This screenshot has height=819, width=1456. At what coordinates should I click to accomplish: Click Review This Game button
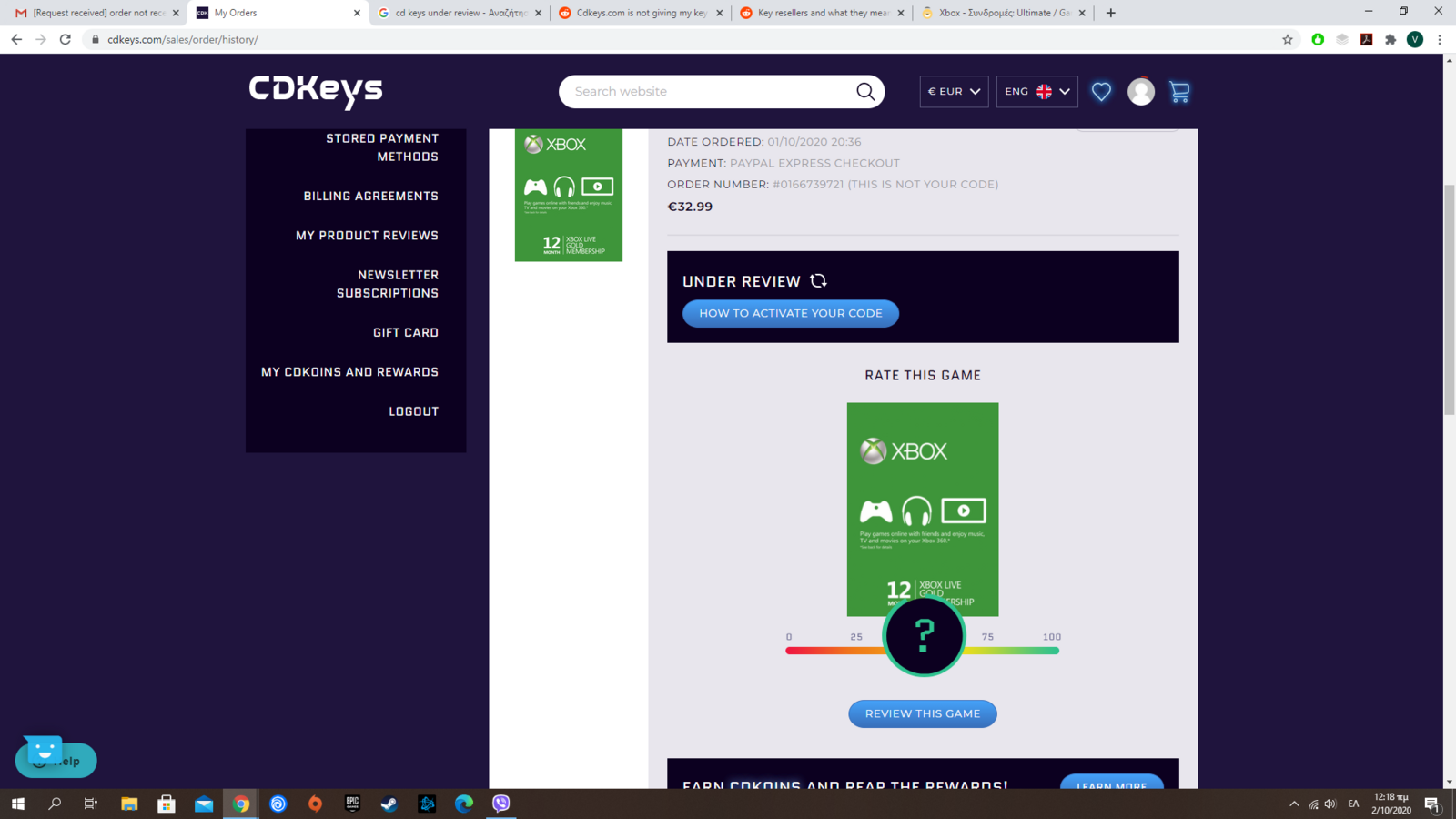[923, 713]
